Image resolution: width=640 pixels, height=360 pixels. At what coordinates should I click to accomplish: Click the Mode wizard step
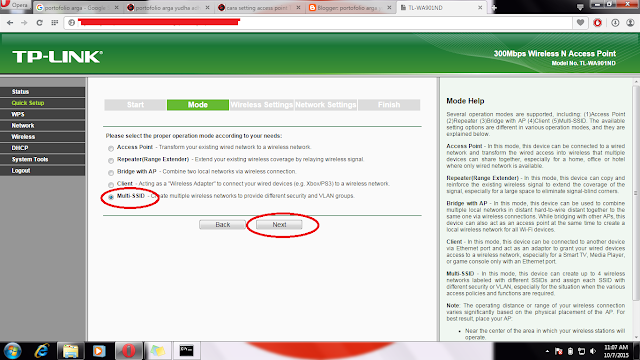point(198,105)
